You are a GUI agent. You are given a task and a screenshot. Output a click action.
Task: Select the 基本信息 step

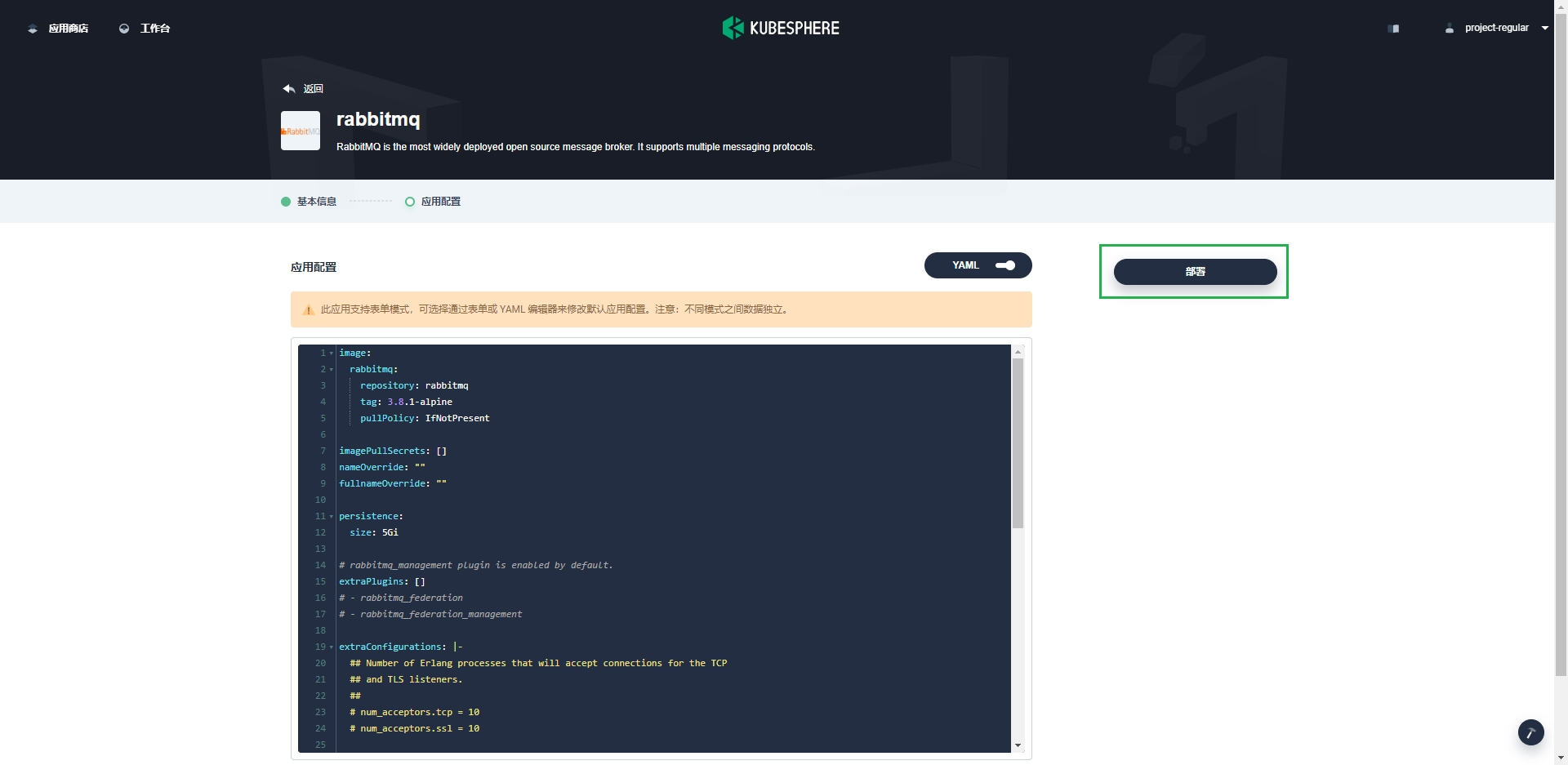[x=309, y=202]
